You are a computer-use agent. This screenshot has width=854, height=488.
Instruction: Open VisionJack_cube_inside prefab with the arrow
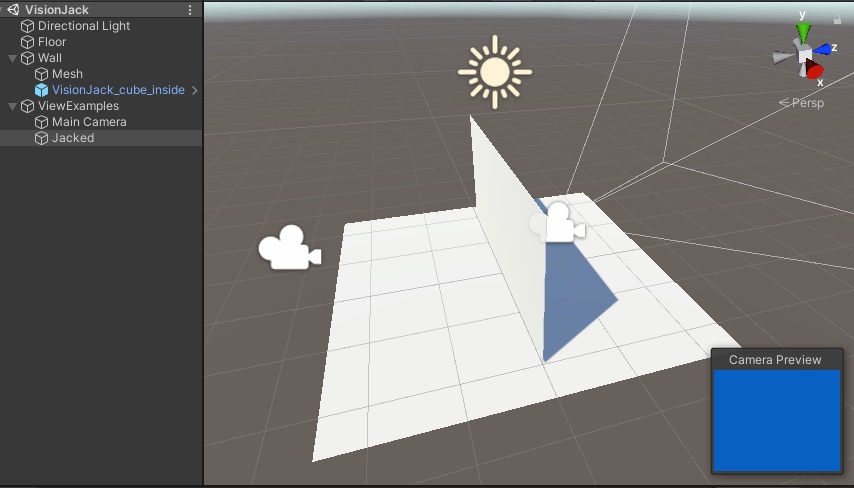pos(194,90)
